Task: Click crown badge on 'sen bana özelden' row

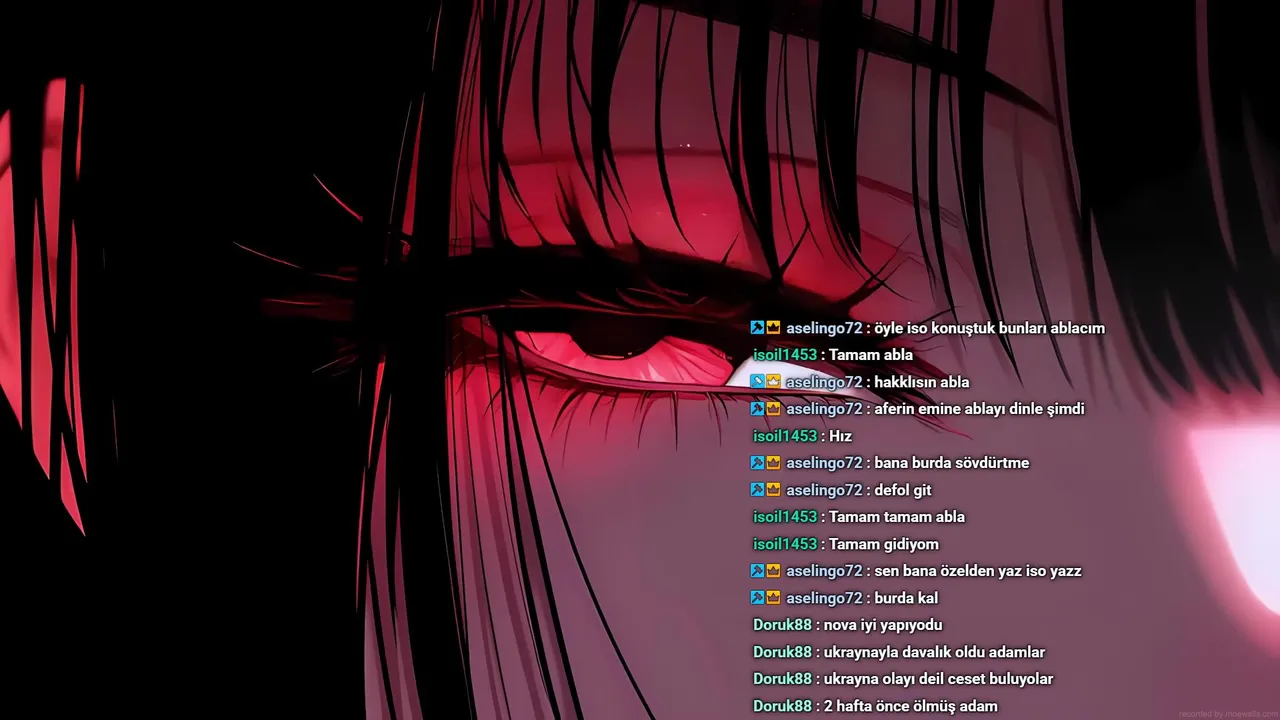Action: [773, 570]
